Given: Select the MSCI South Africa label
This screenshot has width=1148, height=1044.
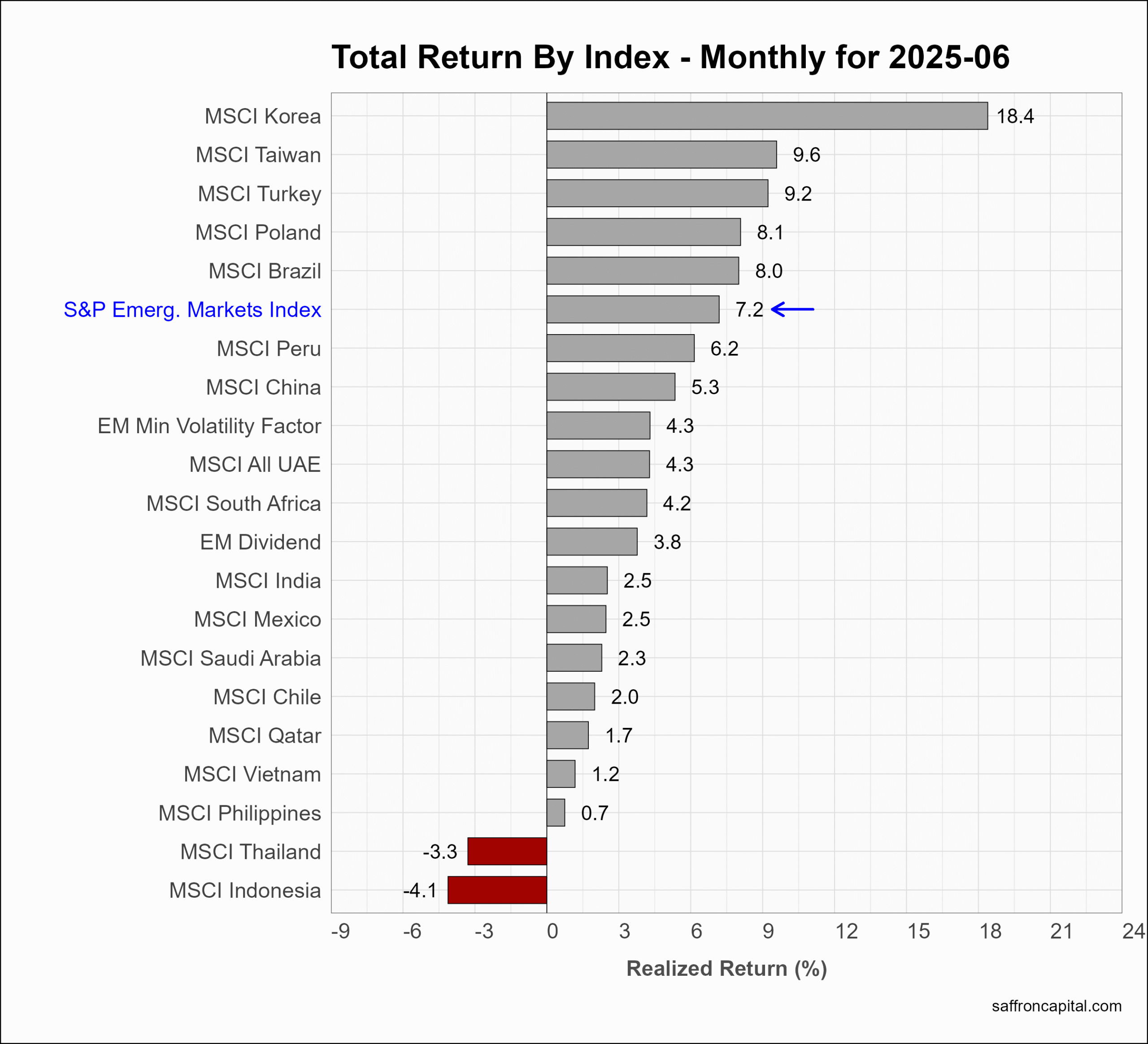Looking at the screenshot, I should [234, 504].
